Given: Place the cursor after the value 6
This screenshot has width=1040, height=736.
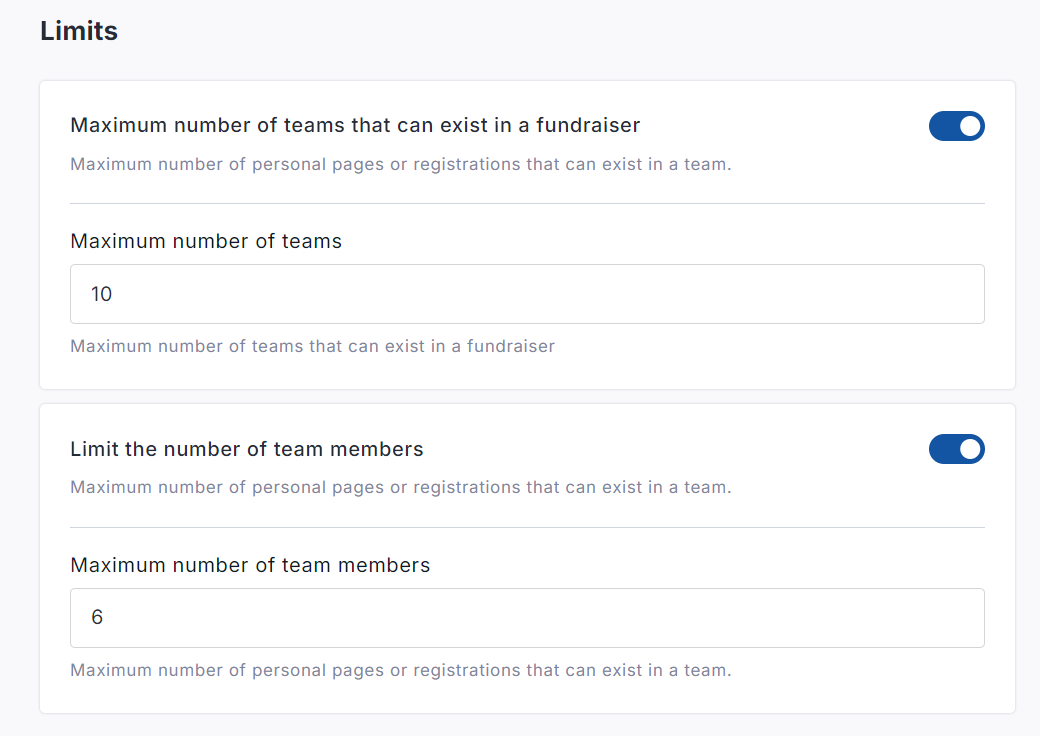Looking at the screenshot, I should click(105, 618).
